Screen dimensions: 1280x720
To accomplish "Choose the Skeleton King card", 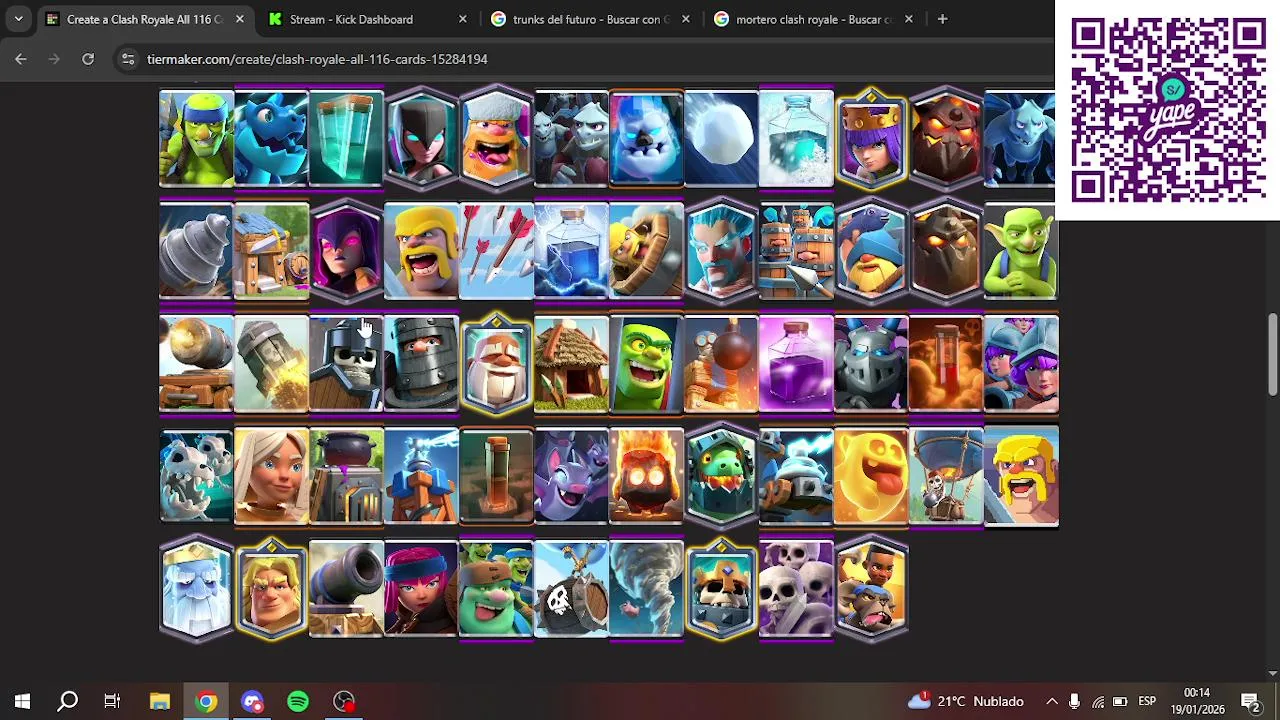I will pos(721,589).
